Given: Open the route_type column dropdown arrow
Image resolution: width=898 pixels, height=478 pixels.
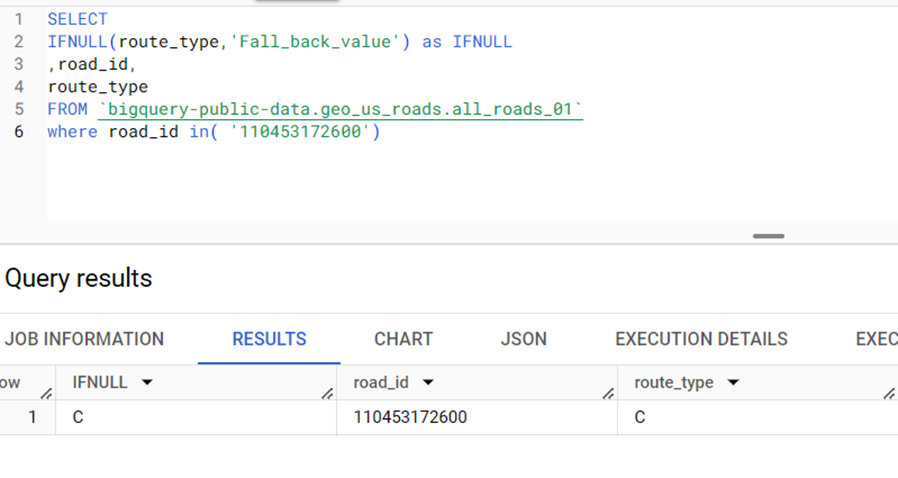Looking at the screenshot, I should pos(733,382).
